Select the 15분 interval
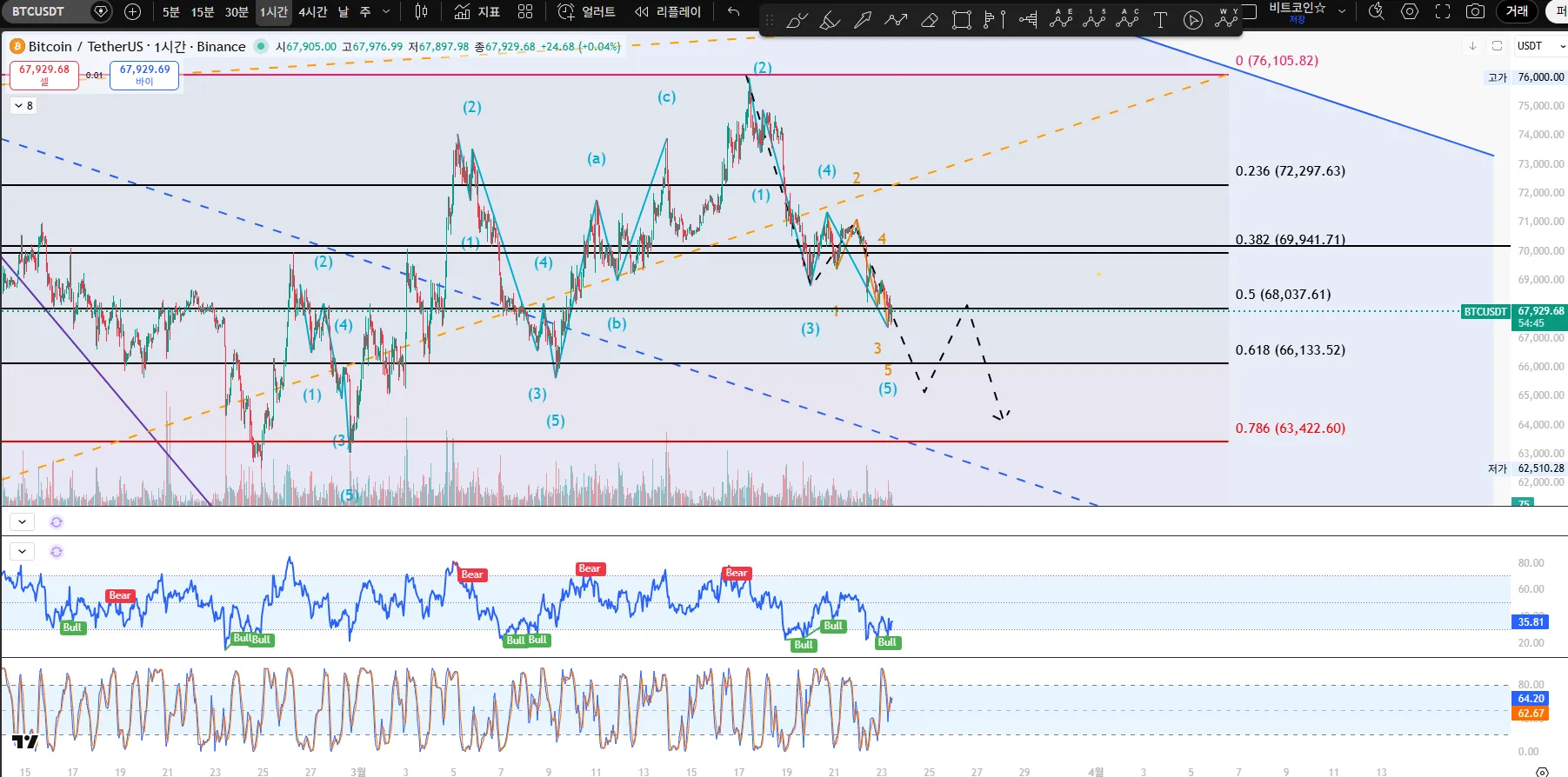The width and height of the screenshot is (1568, 777). [x=202, y=11]
